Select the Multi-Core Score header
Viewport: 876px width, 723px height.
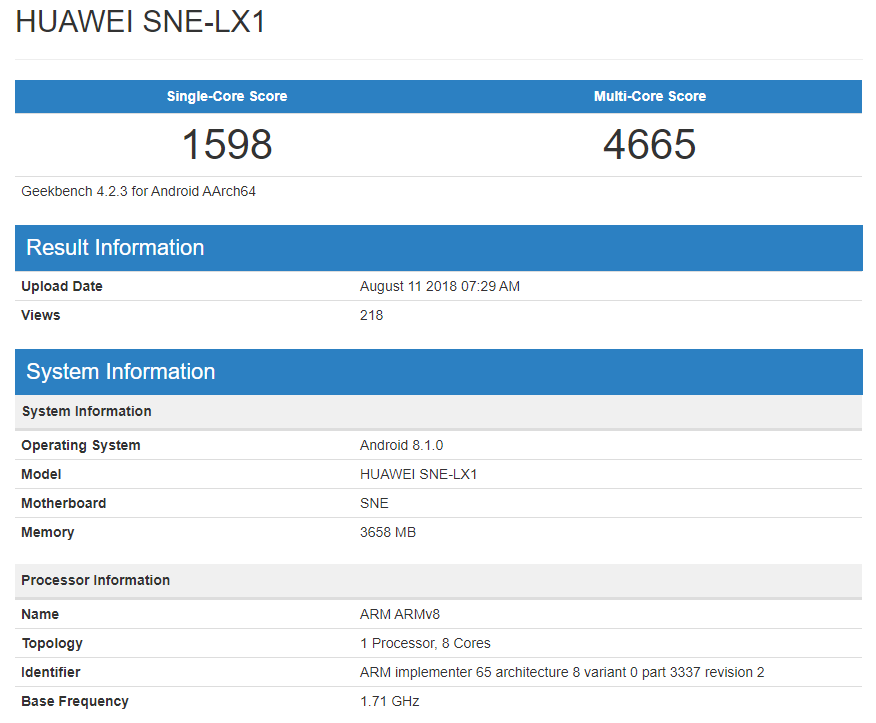(x=650, y=96)
